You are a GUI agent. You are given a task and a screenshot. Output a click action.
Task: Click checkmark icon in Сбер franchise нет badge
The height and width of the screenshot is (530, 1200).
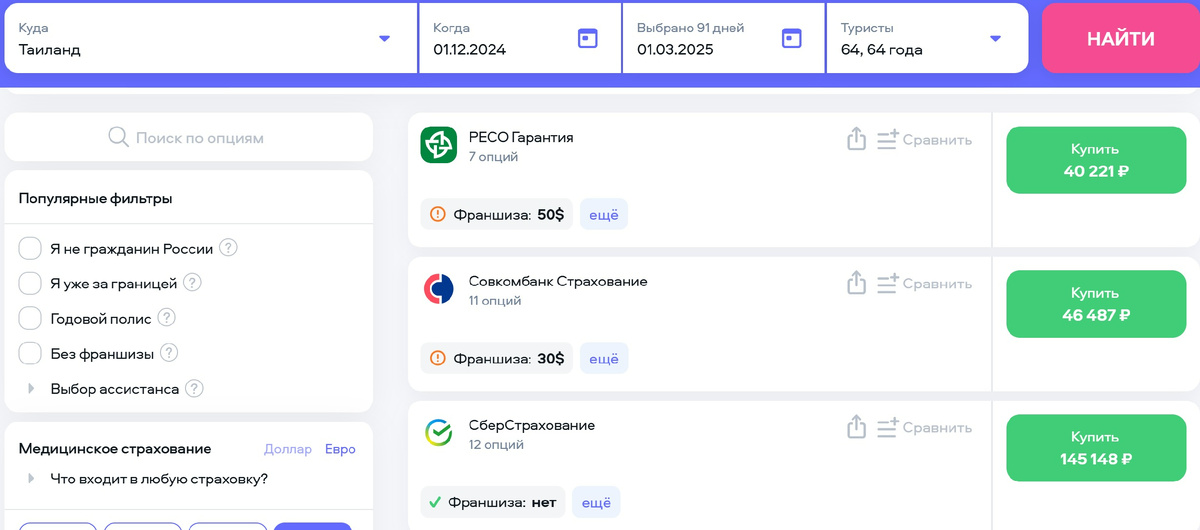pos(434,502)
